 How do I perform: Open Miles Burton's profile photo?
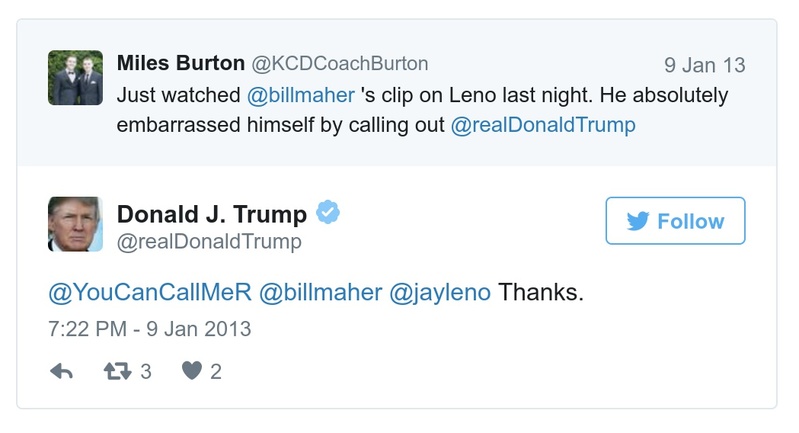tap(75, 78)
